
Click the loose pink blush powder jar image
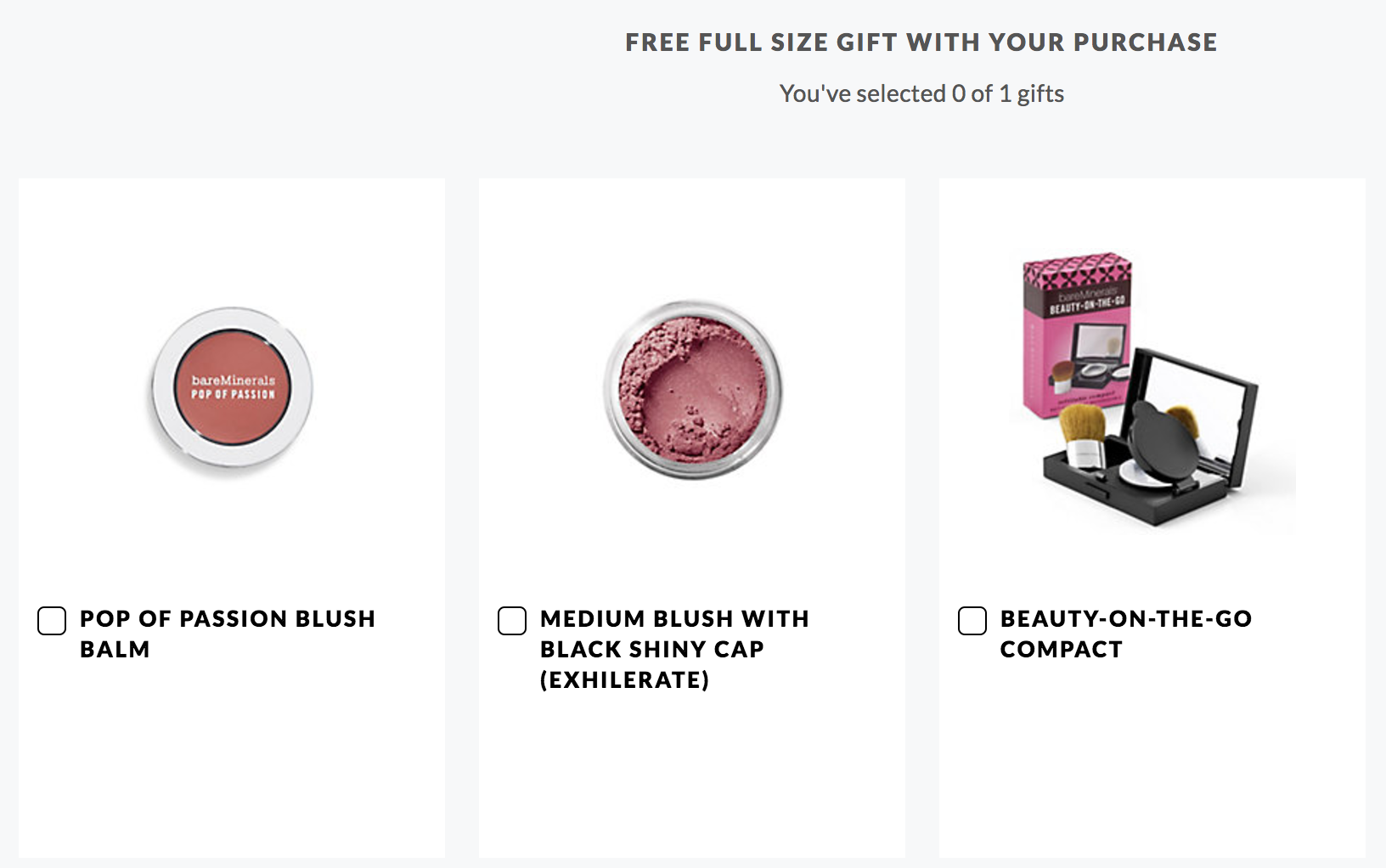(693, 390)
